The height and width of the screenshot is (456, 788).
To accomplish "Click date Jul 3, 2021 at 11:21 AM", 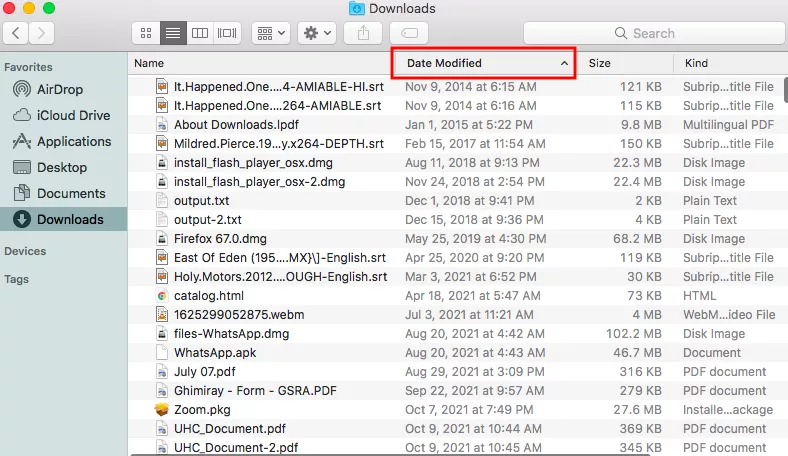I will (469, 315).
